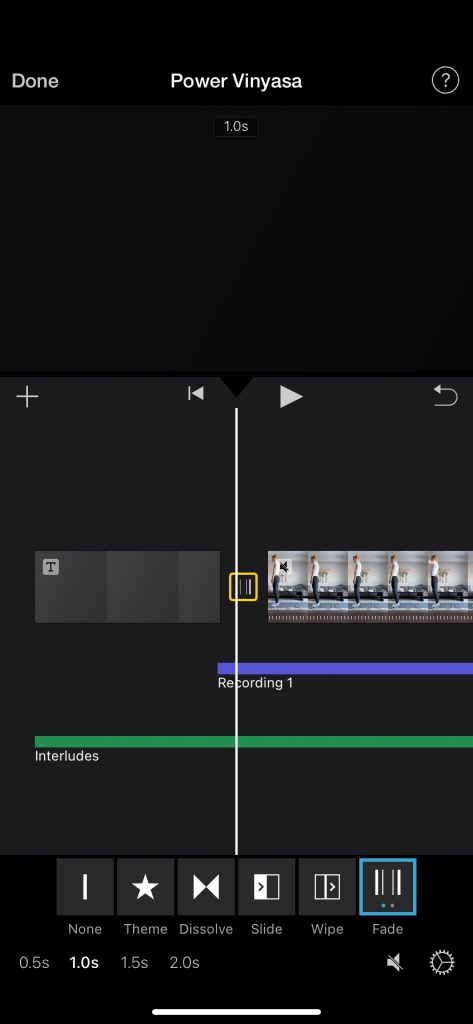Image resolution: width=473 pixels, height=1024 pixels.
Task: Select the yellow transition marker on timeline
Action: click(243, 586)
